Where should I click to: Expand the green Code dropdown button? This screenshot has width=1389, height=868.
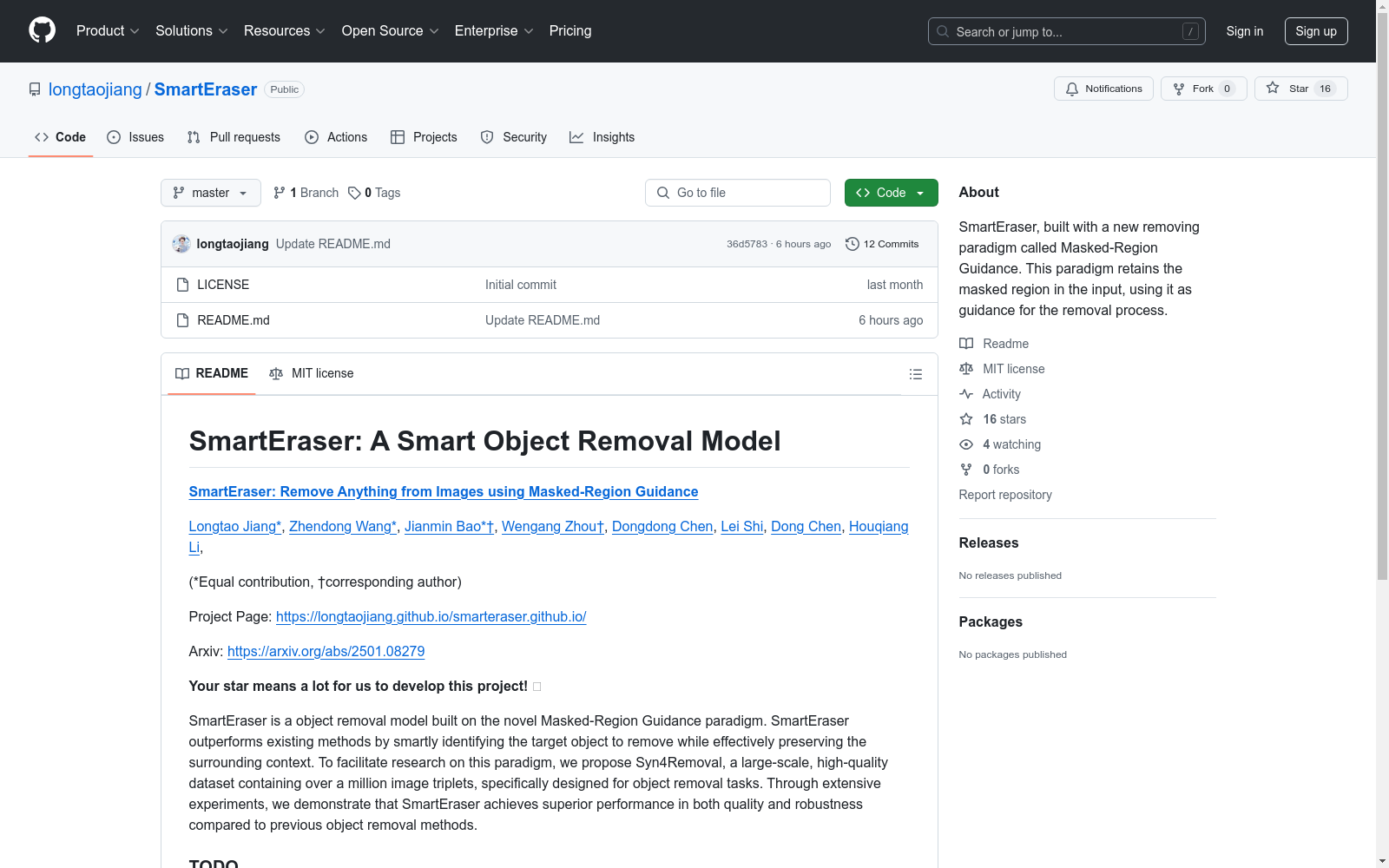point(891,193)
